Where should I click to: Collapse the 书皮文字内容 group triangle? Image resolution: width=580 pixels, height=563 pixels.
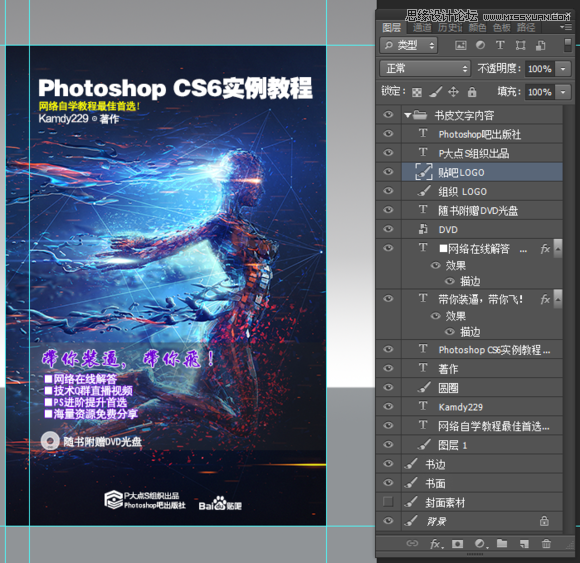407,115
